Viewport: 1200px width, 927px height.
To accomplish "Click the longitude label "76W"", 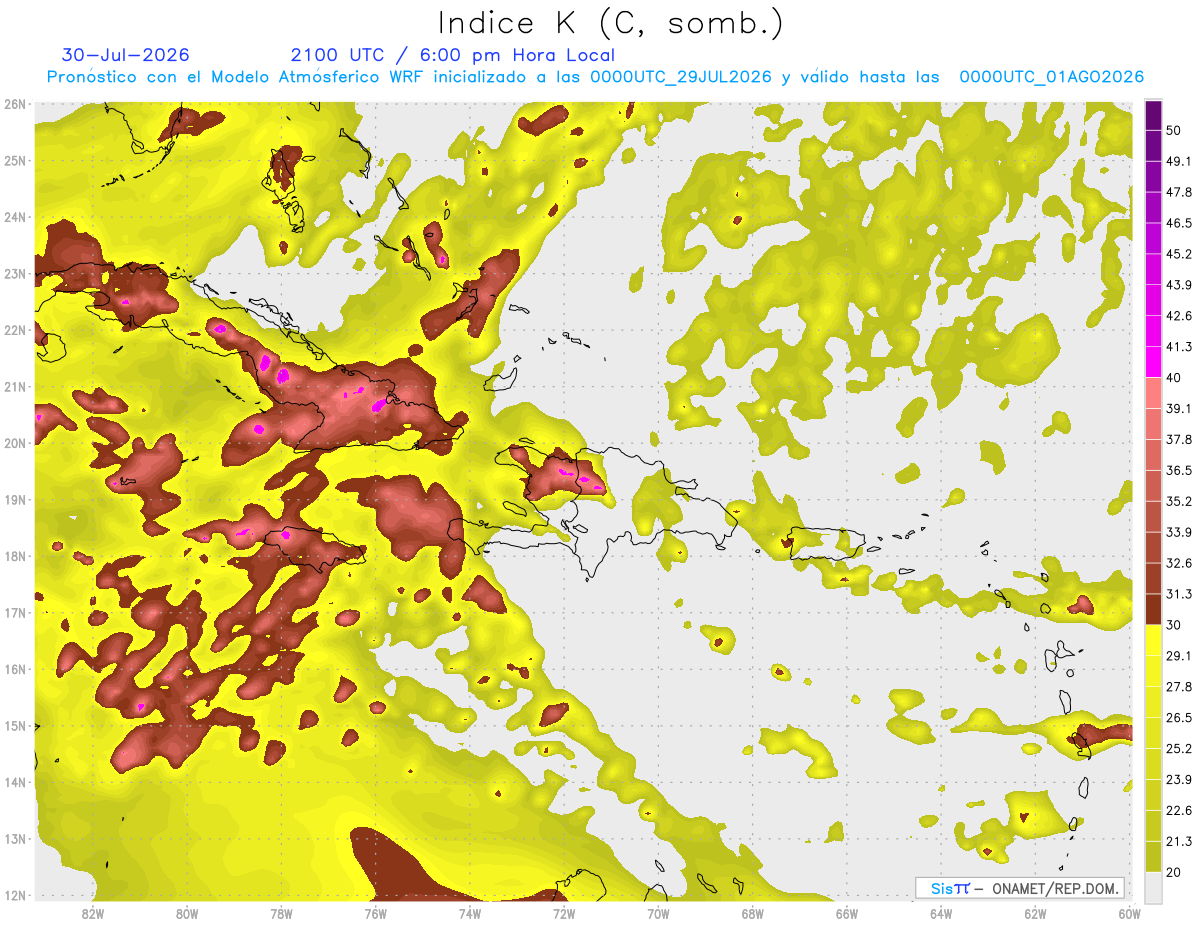I will pos(375,914).
